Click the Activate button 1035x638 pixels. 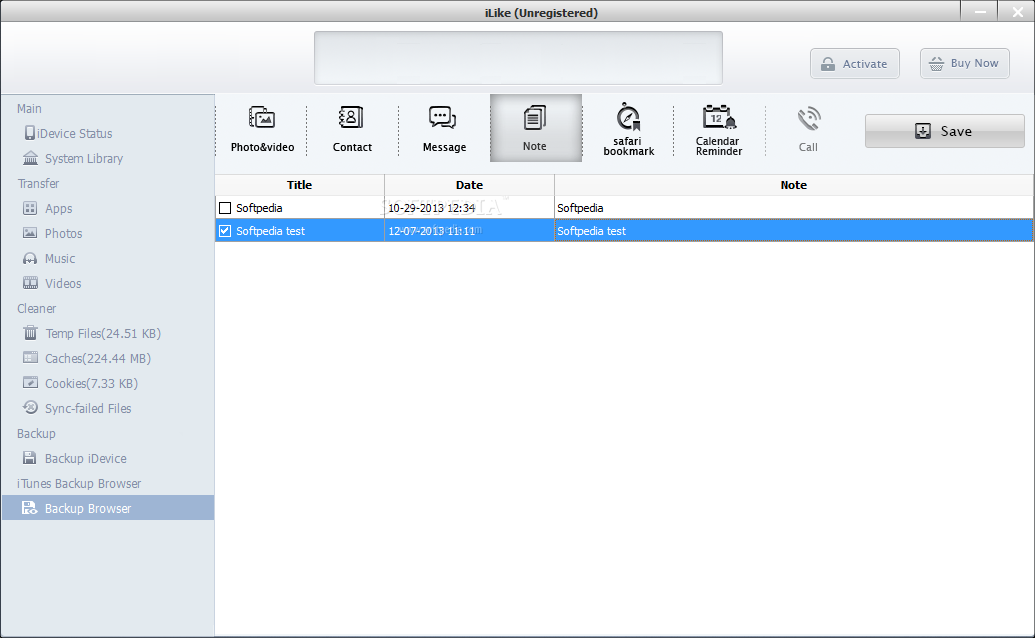coord(854,63)
